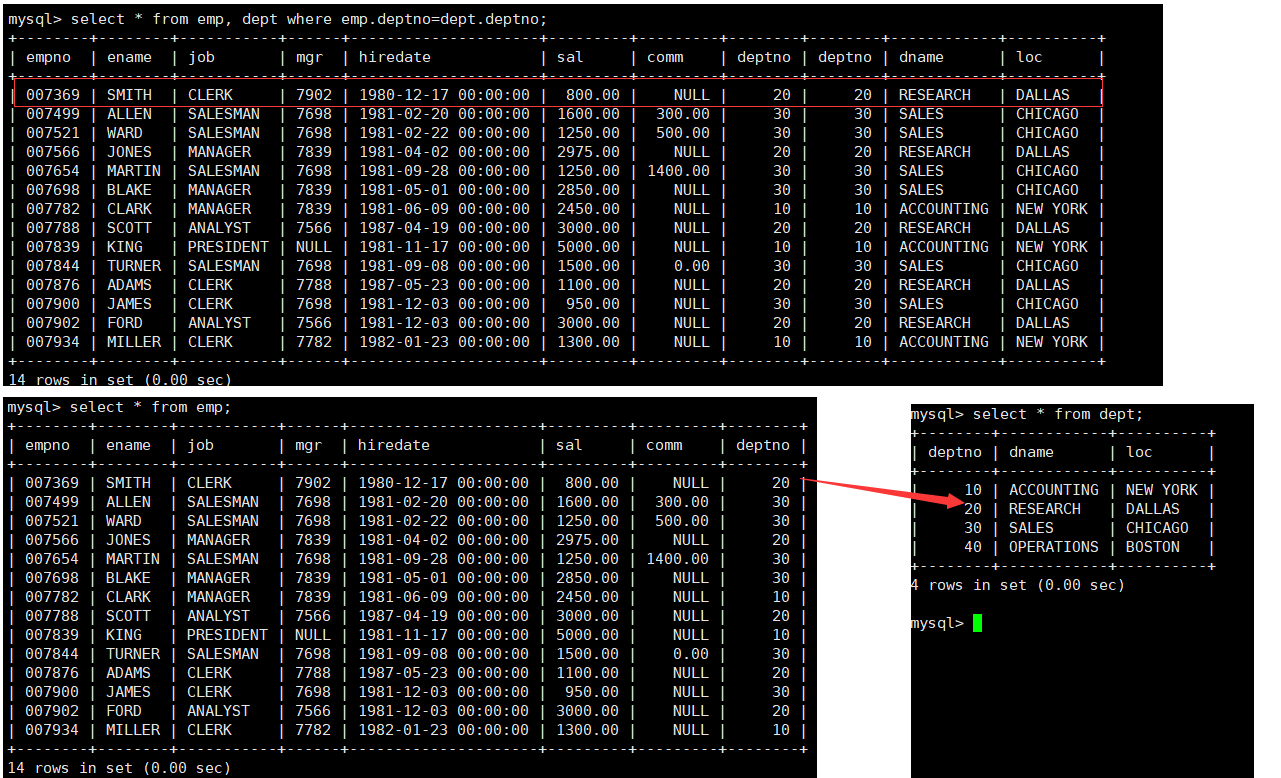Click empno 007902 in the emp-only table
Screen dimensions: 1281x778
[51, 711]
